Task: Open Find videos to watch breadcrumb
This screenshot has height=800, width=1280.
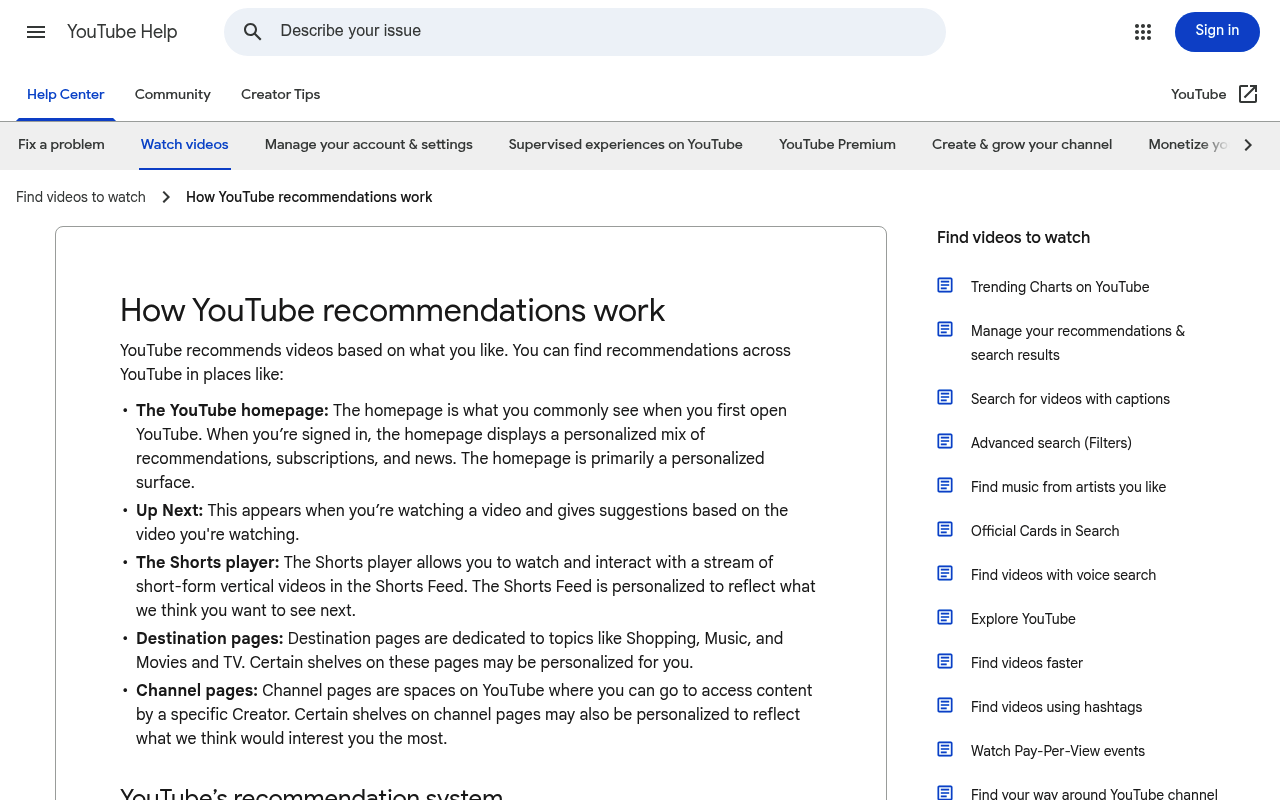Action: [x=81, y=197]
